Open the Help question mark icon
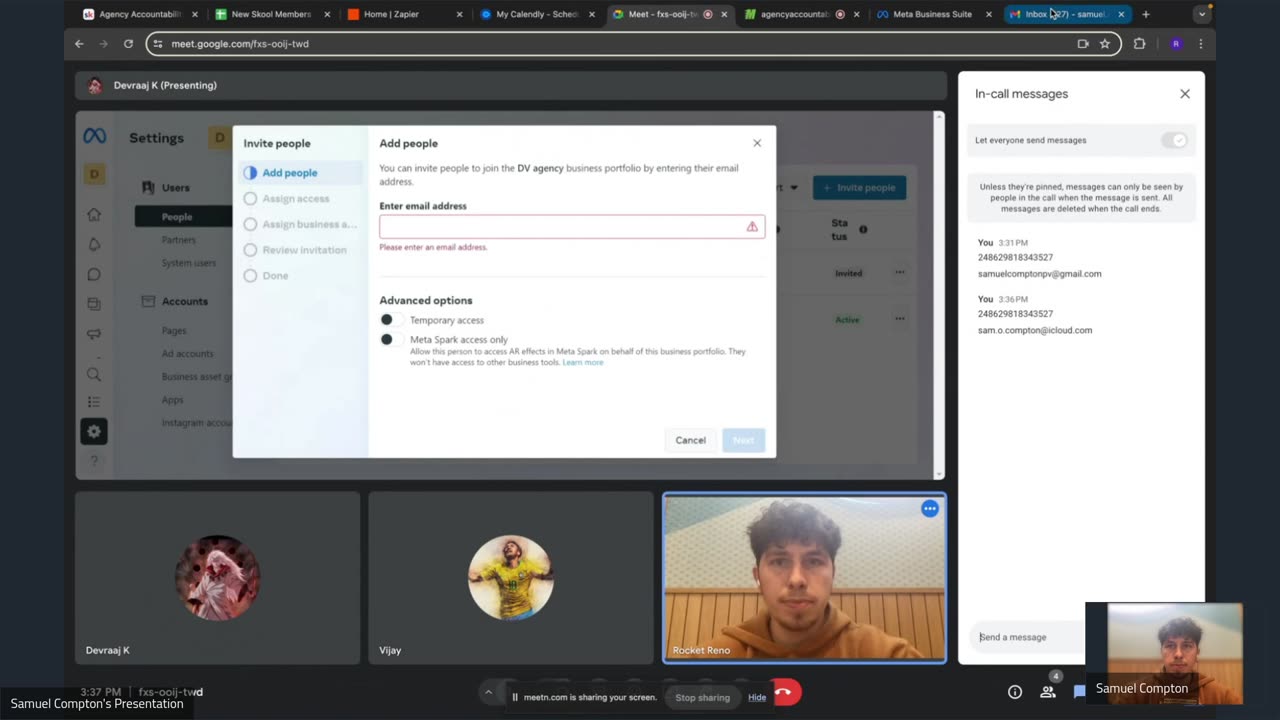 (94, 461)
